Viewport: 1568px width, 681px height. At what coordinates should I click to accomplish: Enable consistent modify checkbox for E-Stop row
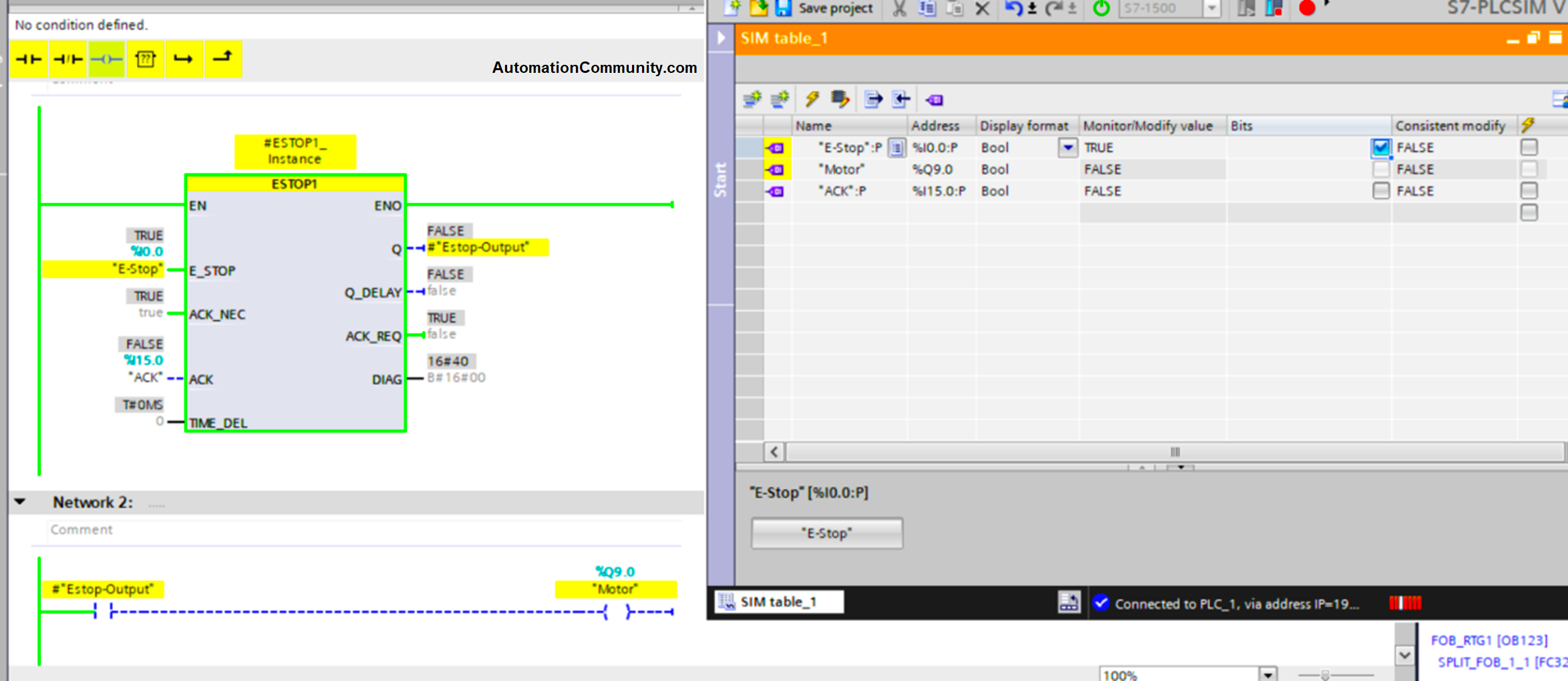(x=1529, y=147)
